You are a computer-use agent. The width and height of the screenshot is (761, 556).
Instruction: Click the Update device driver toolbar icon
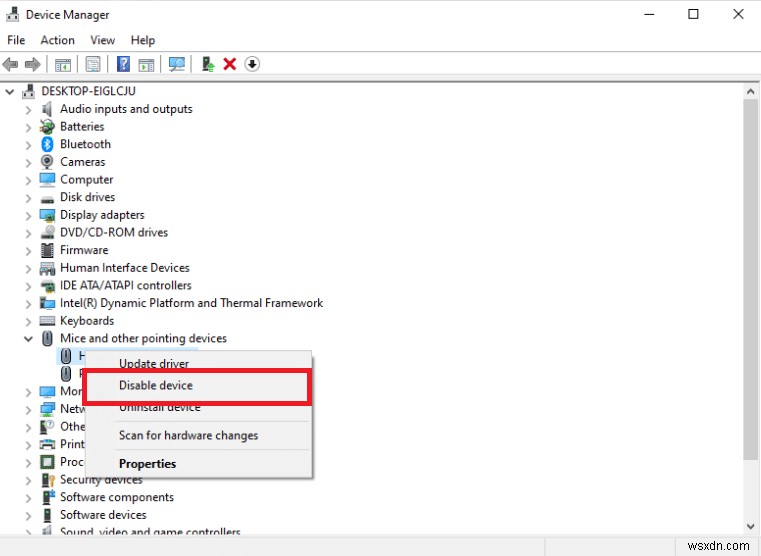tap(208, 64)
